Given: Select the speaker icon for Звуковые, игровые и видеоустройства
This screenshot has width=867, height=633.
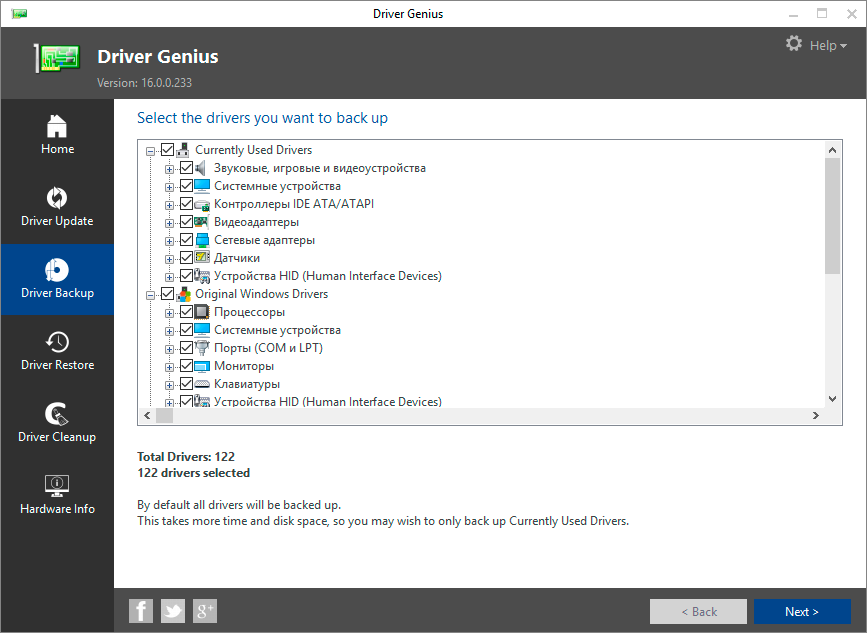Looking at the screenshot, I should pos(201,168).
